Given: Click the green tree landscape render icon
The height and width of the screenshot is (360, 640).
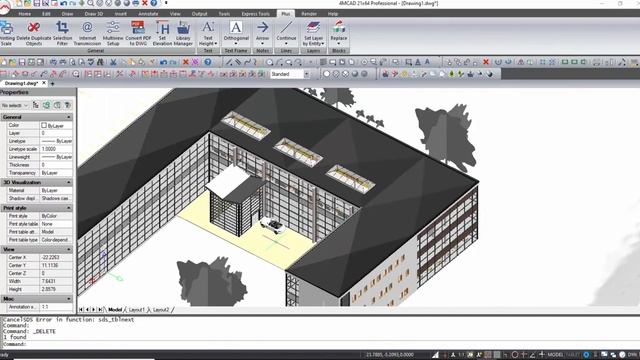Looking at the screenshot, I should 451,74.
